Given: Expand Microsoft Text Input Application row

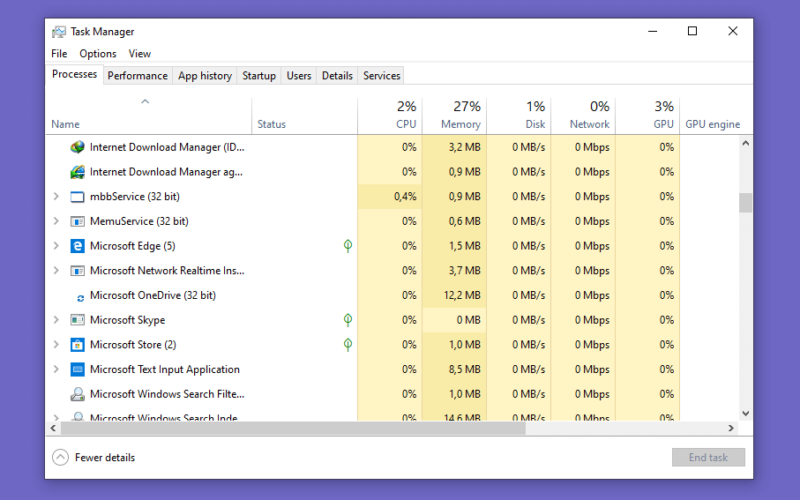Looking at the screenshot, I should click(56, 369).
